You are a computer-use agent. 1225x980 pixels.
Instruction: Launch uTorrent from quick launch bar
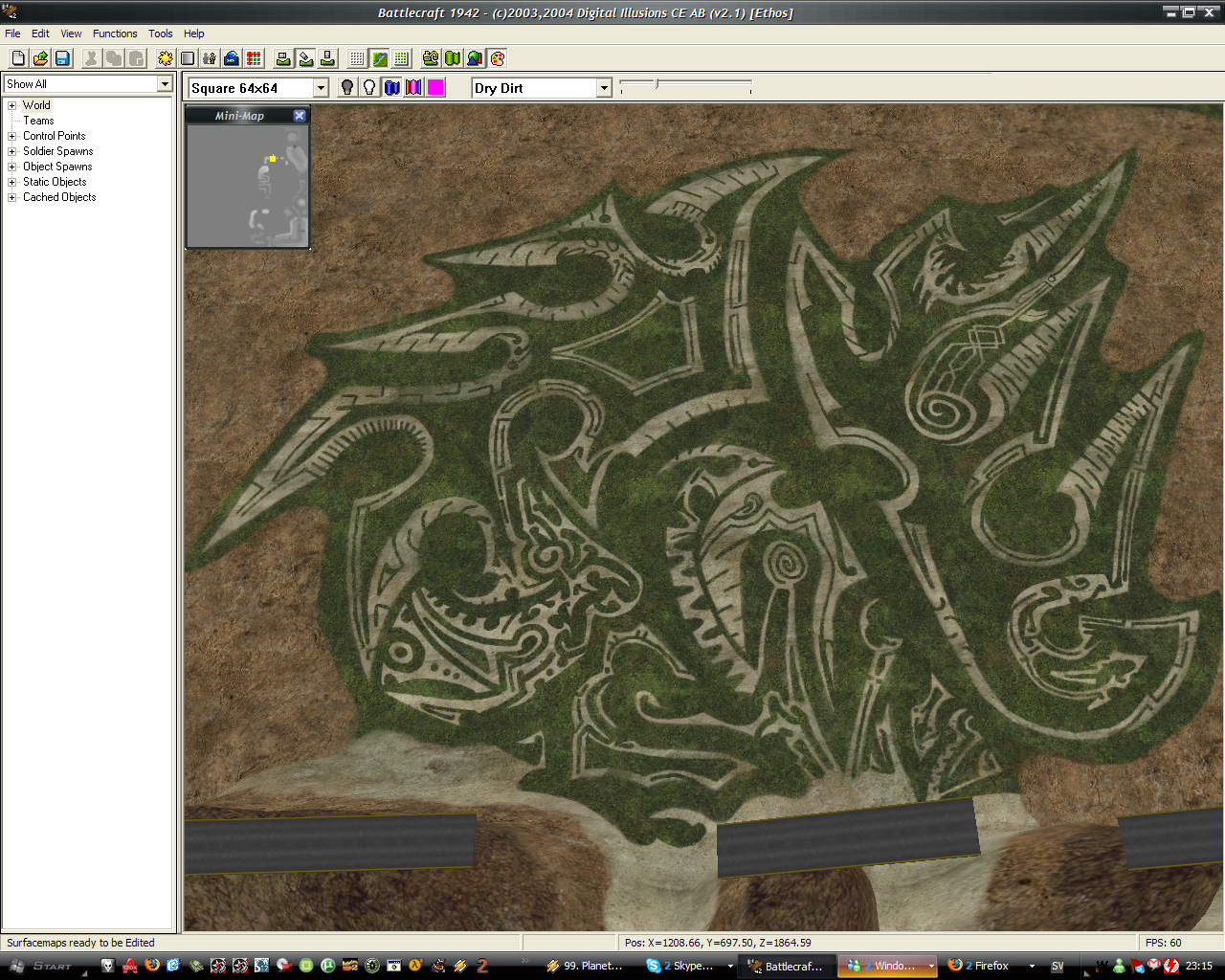(x=327, y=966)
